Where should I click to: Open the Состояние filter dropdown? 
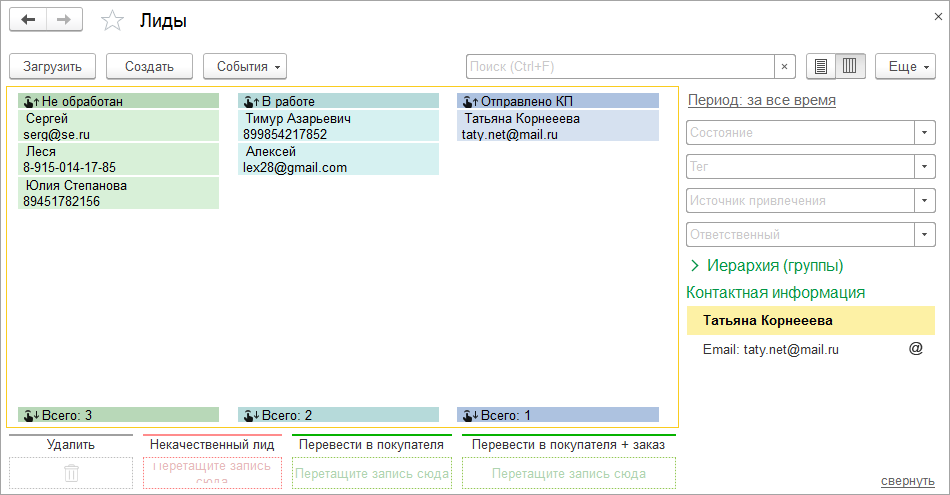point(924,133)
